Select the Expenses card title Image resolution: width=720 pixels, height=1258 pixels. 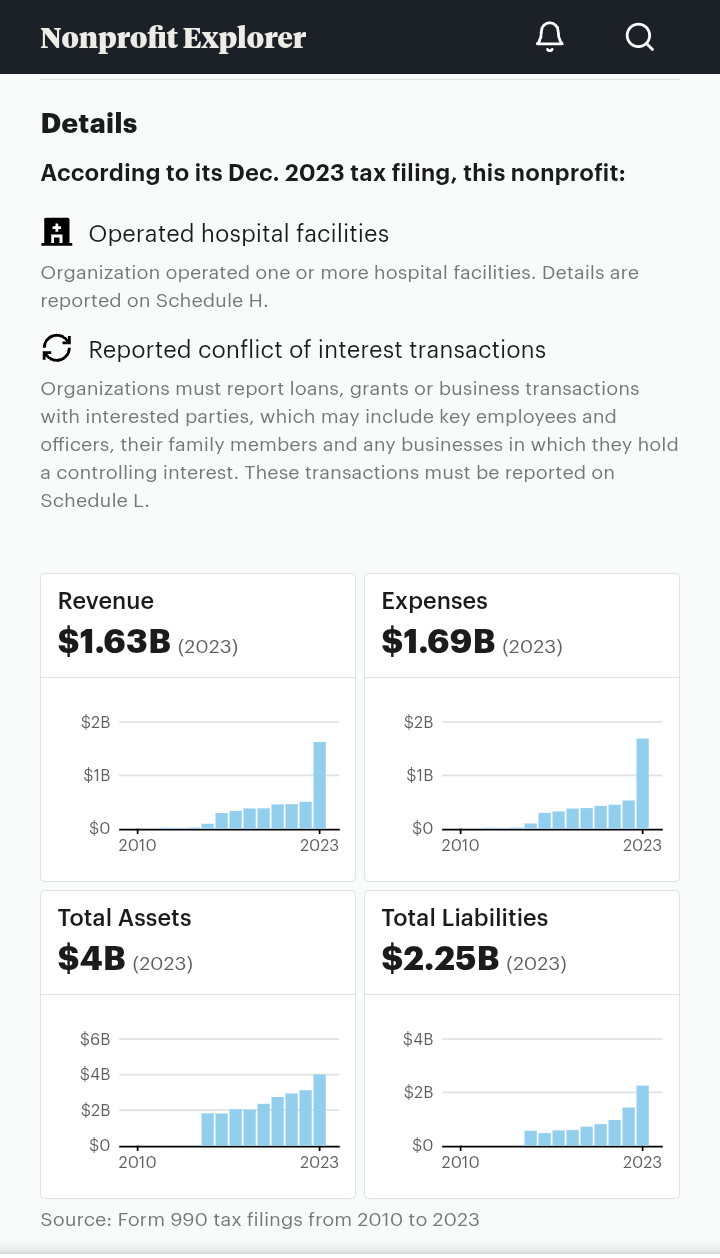(x=434, y=601)
